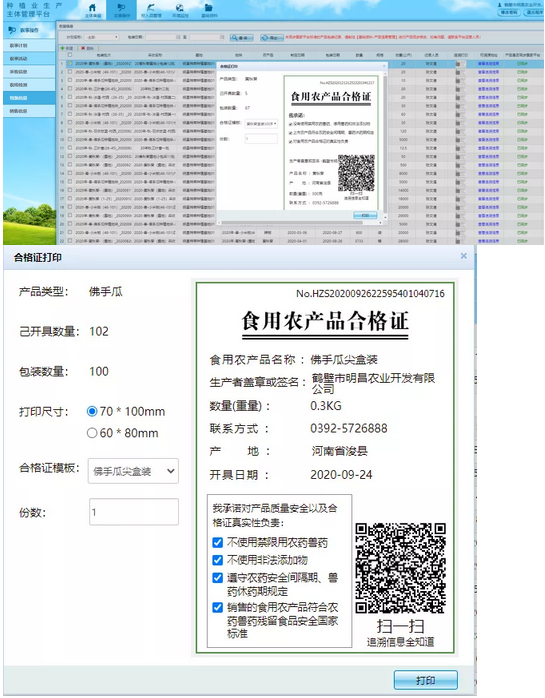Open the 农事操作 flag icon in top navigation
This screenshot has height=698, width=545.
tap(121, 8)
